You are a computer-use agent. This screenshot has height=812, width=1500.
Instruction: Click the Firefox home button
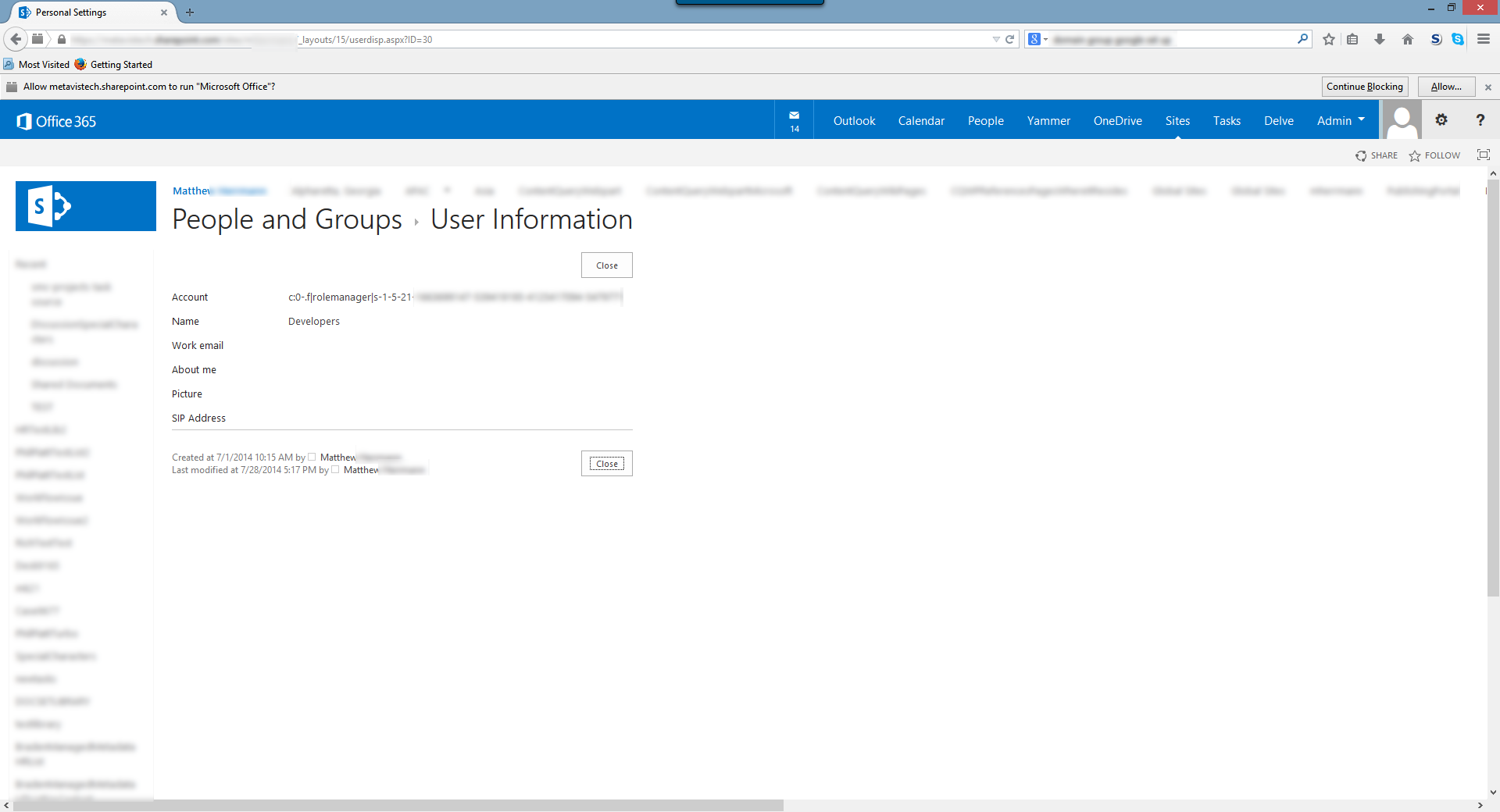coord(1408,39)
